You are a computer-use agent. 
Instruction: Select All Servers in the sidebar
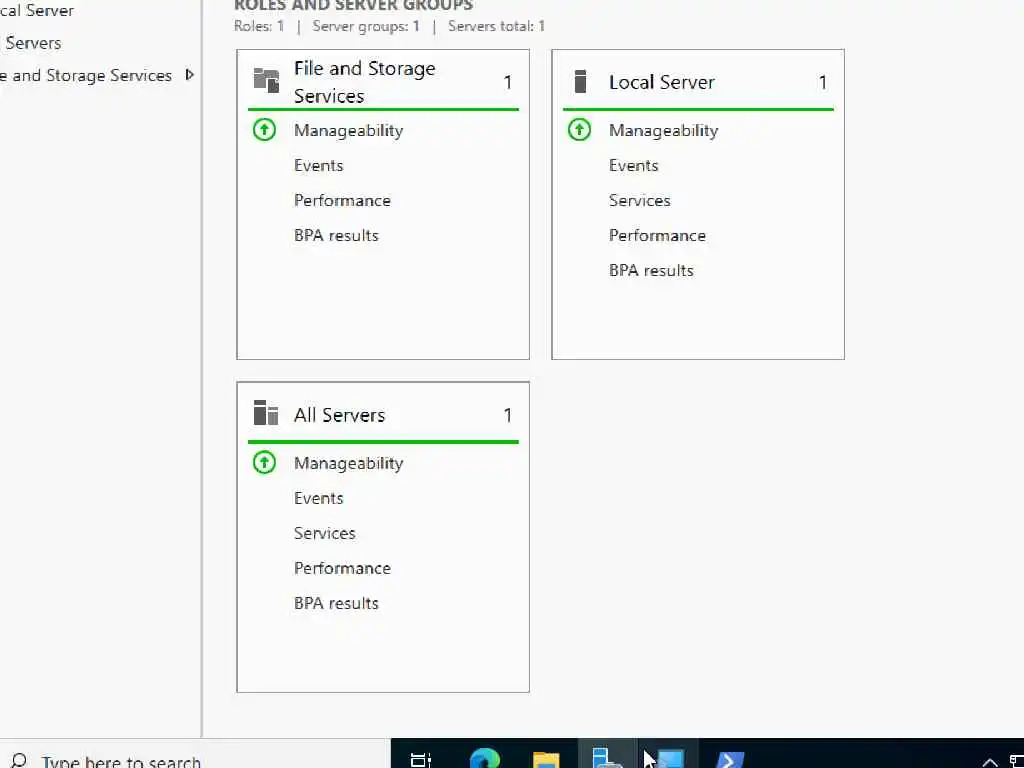click(33, 43)
